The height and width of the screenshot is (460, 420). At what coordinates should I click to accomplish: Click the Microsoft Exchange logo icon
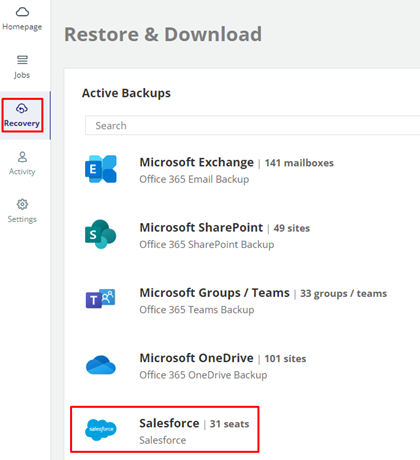coord(101,169)
